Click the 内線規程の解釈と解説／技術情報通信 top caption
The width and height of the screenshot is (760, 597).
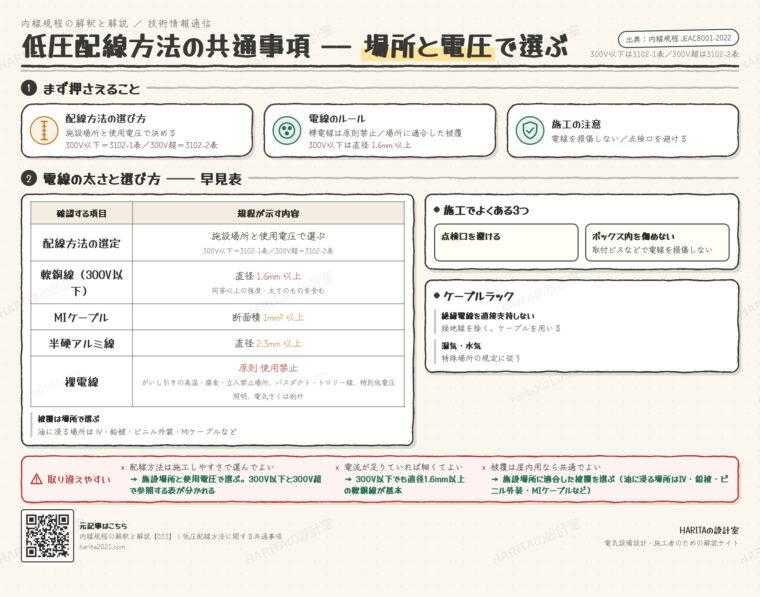pos(116,23)
